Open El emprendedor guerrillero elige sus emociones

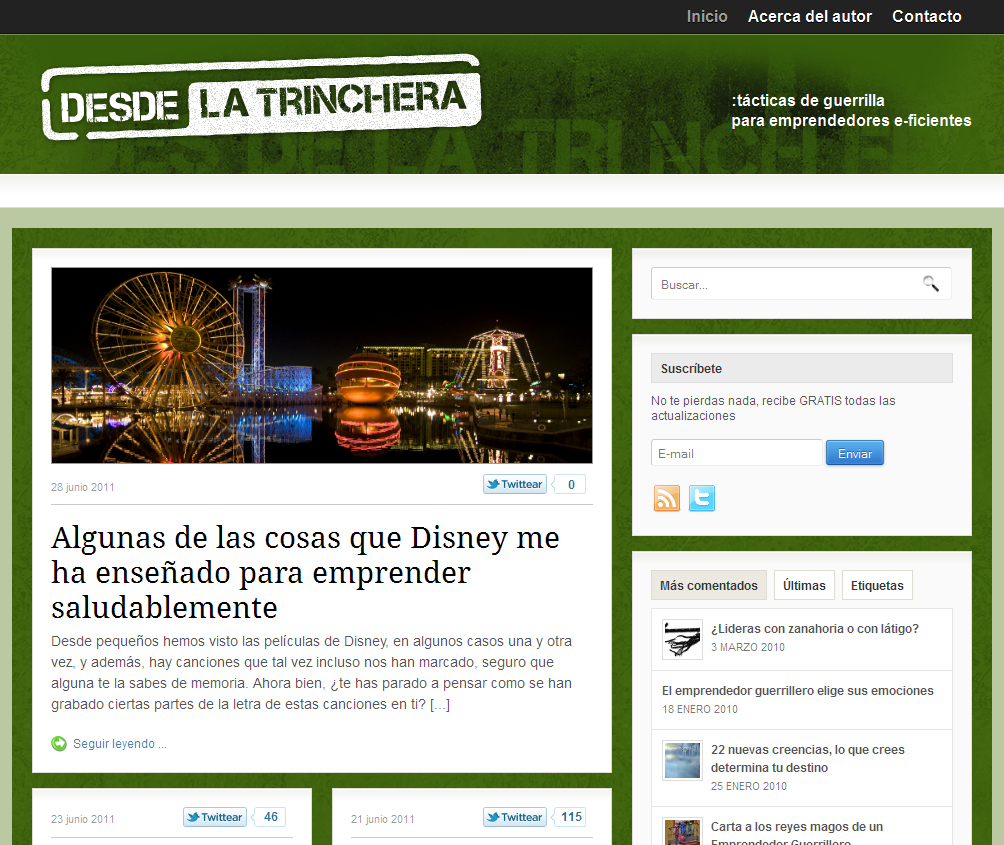click(x=798, y=691)
